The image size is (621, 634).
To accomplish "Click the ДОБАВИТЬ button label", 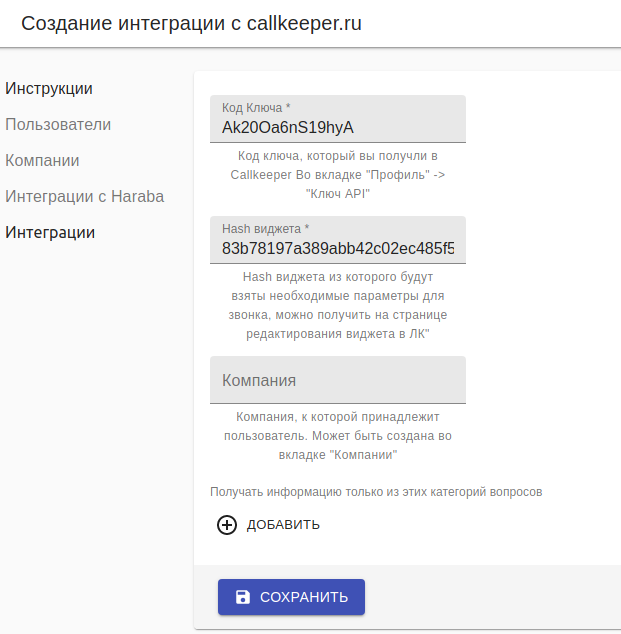I will pyautogui.click(x=283, y=525).
